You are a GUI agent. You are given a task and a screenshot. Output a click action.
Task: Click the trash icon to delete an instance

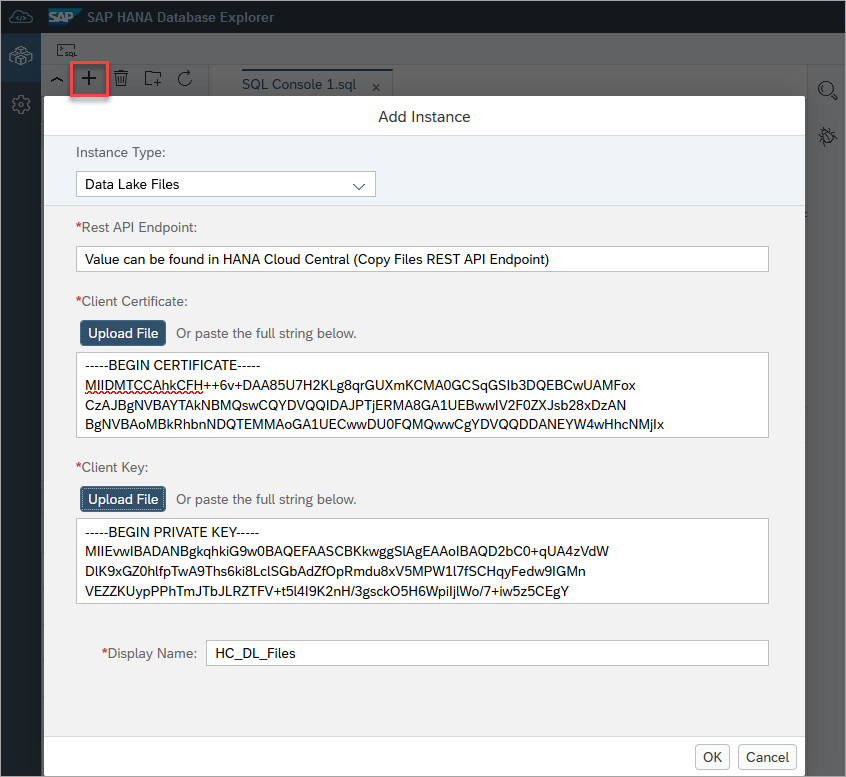point(121,78)
